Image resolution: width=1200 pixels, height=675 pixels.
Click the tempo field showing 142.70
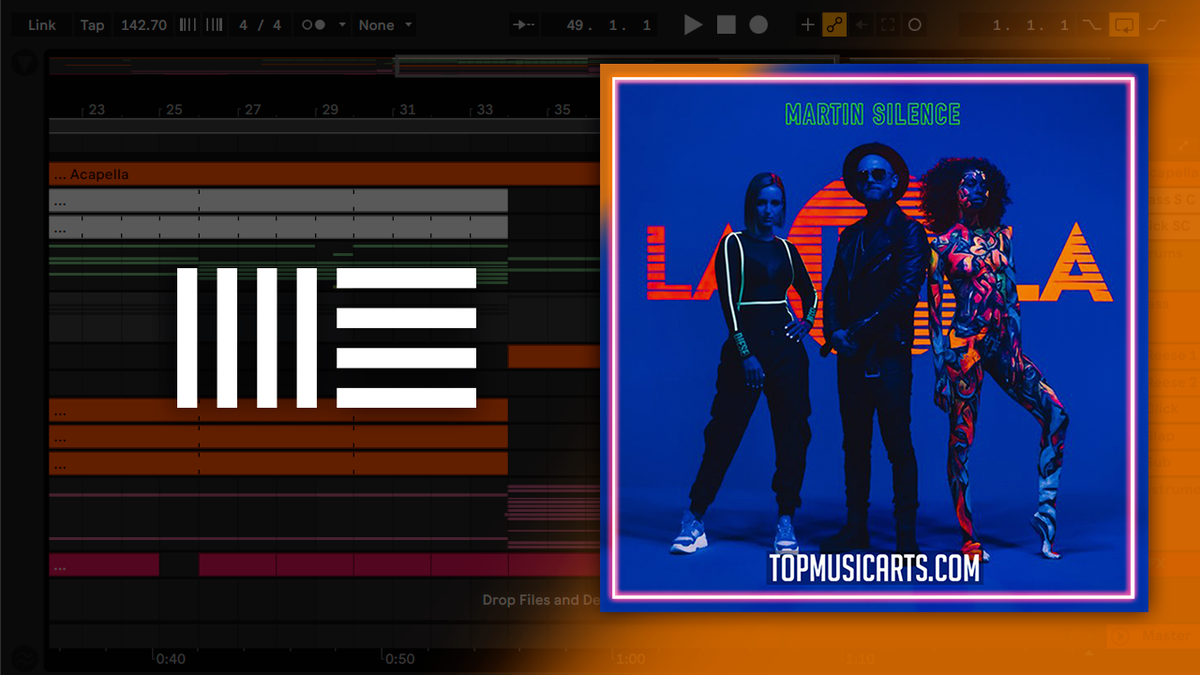coord(144,25)
